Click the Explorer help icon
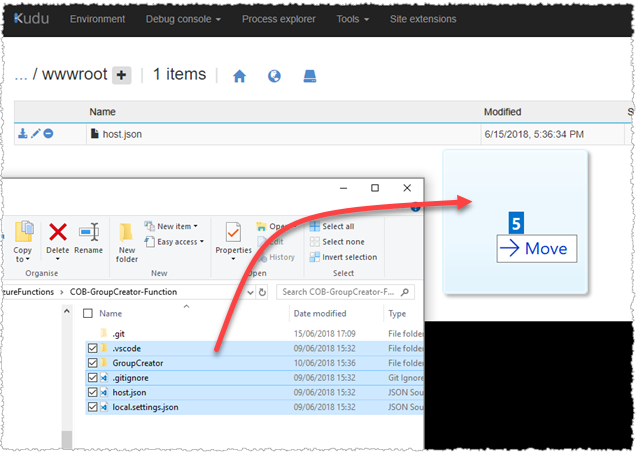The image size is (636, 454). (x=415, y=208)
